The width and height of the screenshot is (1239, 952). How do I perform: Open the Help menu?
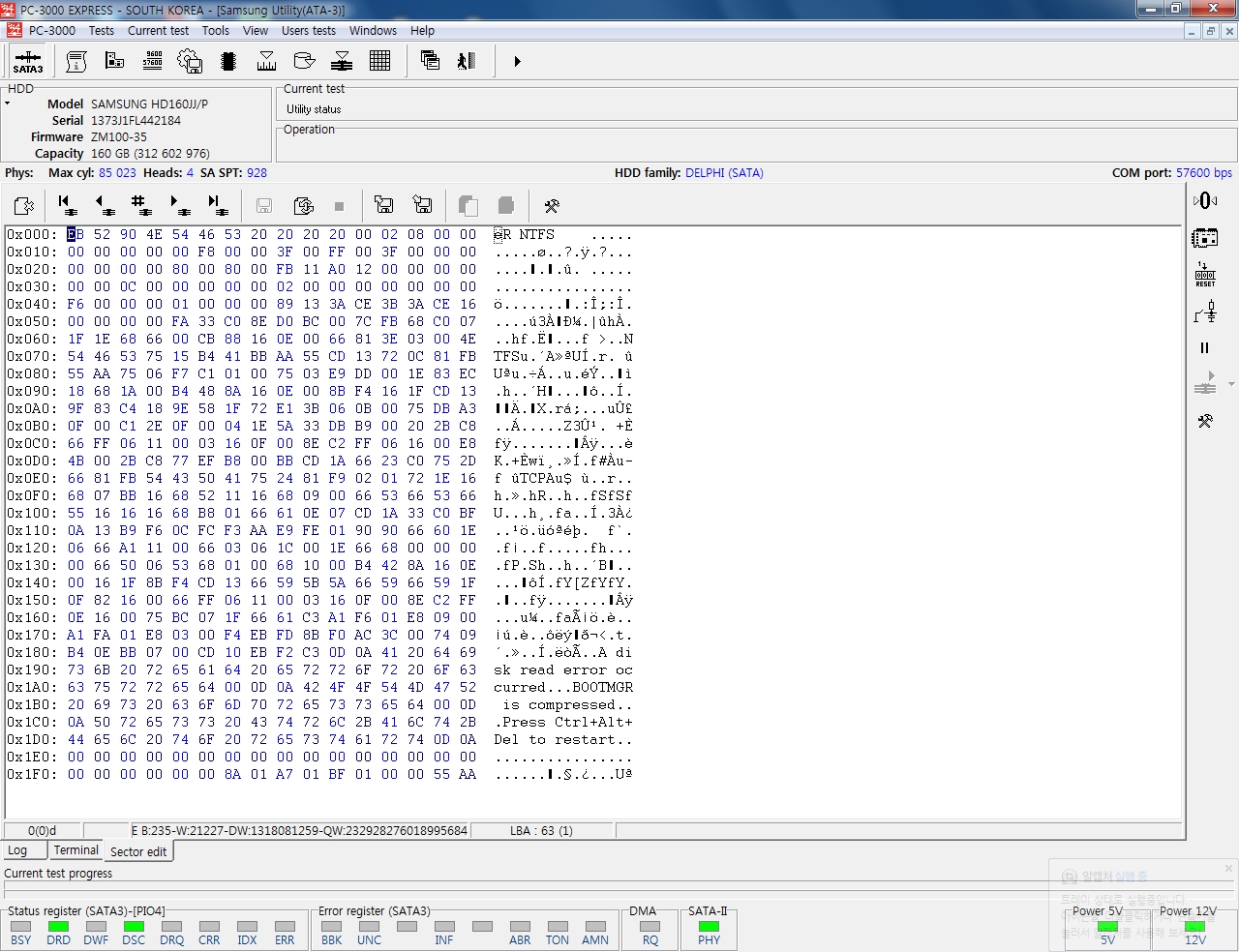[x=423, y=30]
